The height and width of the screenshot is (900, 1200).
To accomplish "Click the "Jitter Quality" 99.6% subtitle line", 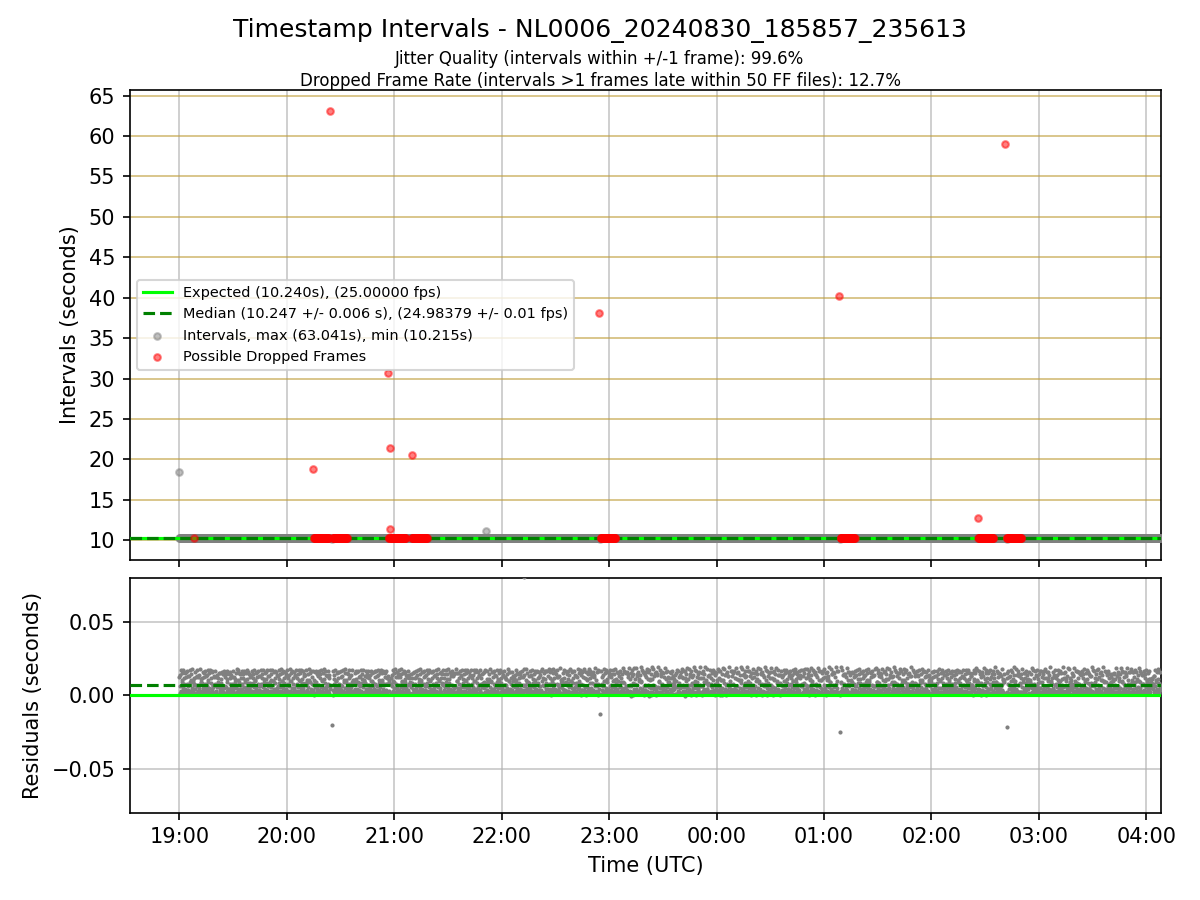I will tap(599, 59).
